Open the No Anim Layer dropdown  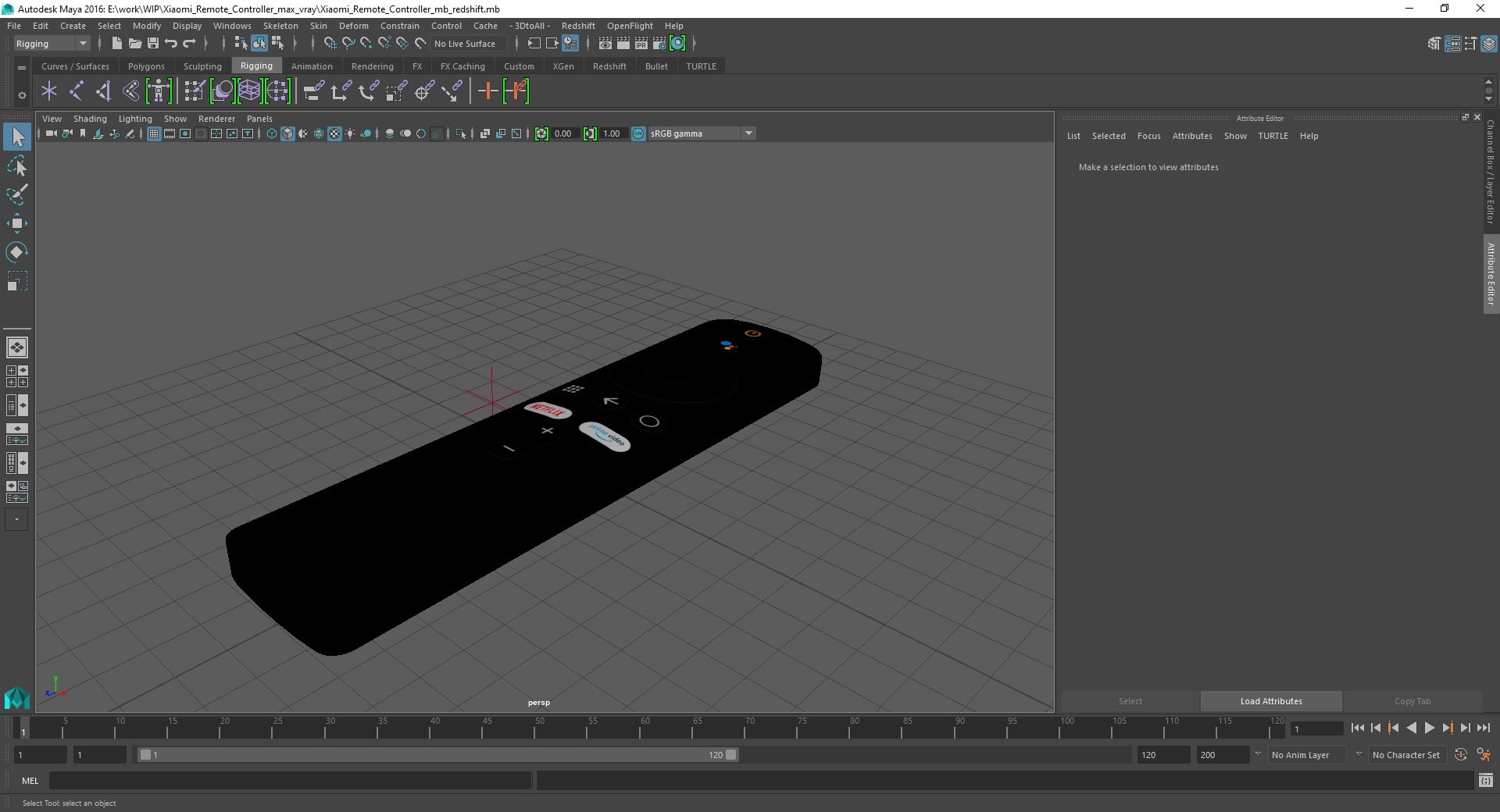1307,755
